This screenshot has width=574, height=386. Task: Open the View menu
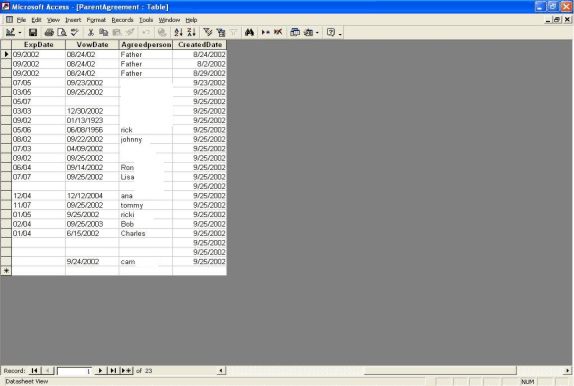(53, 20)
